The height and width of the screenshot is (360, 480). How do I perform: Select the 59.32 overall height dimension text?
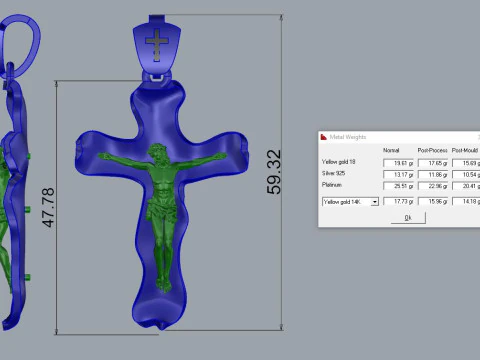click(274, 172)
